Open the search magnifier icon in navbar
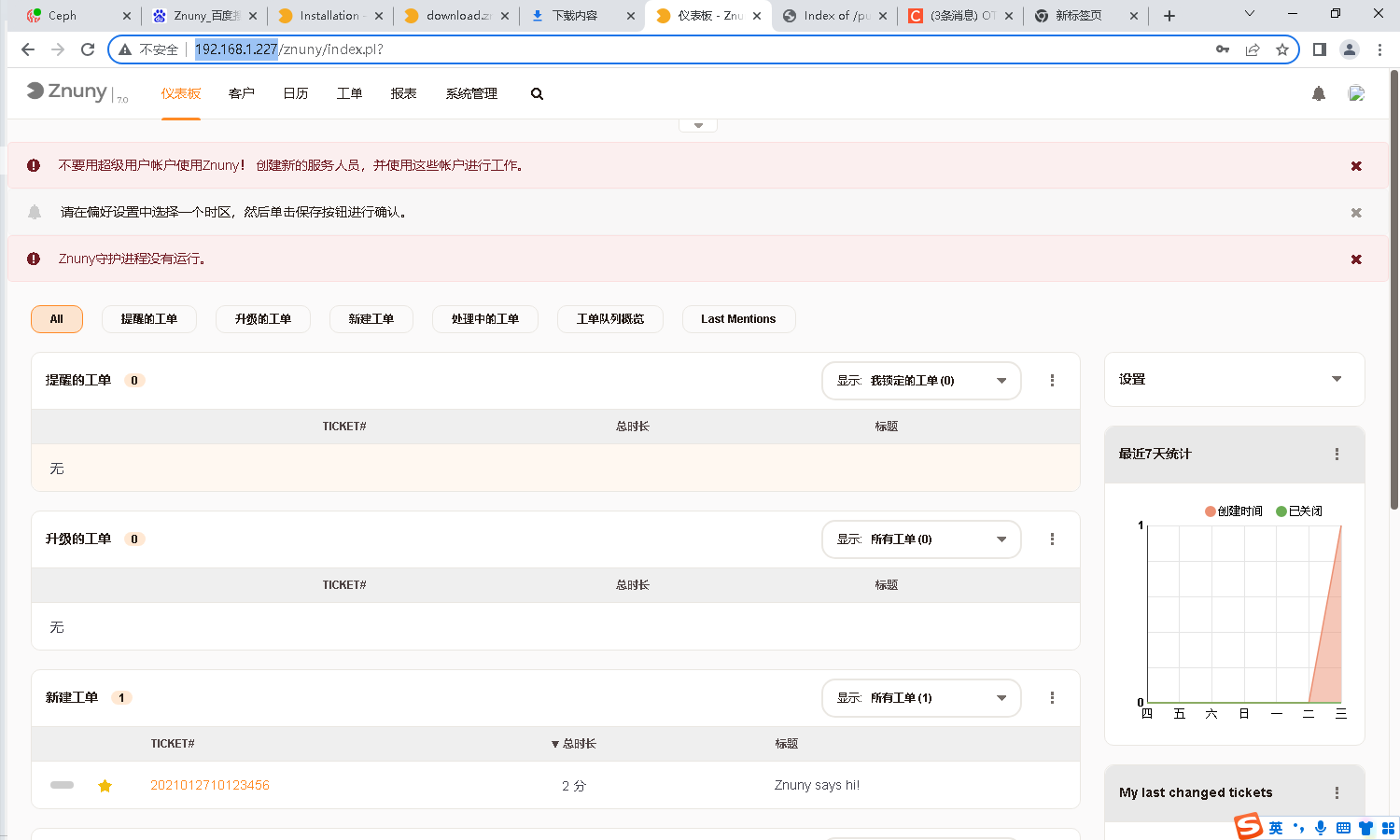Screen dimensions: 1400x840 [537, 93]
